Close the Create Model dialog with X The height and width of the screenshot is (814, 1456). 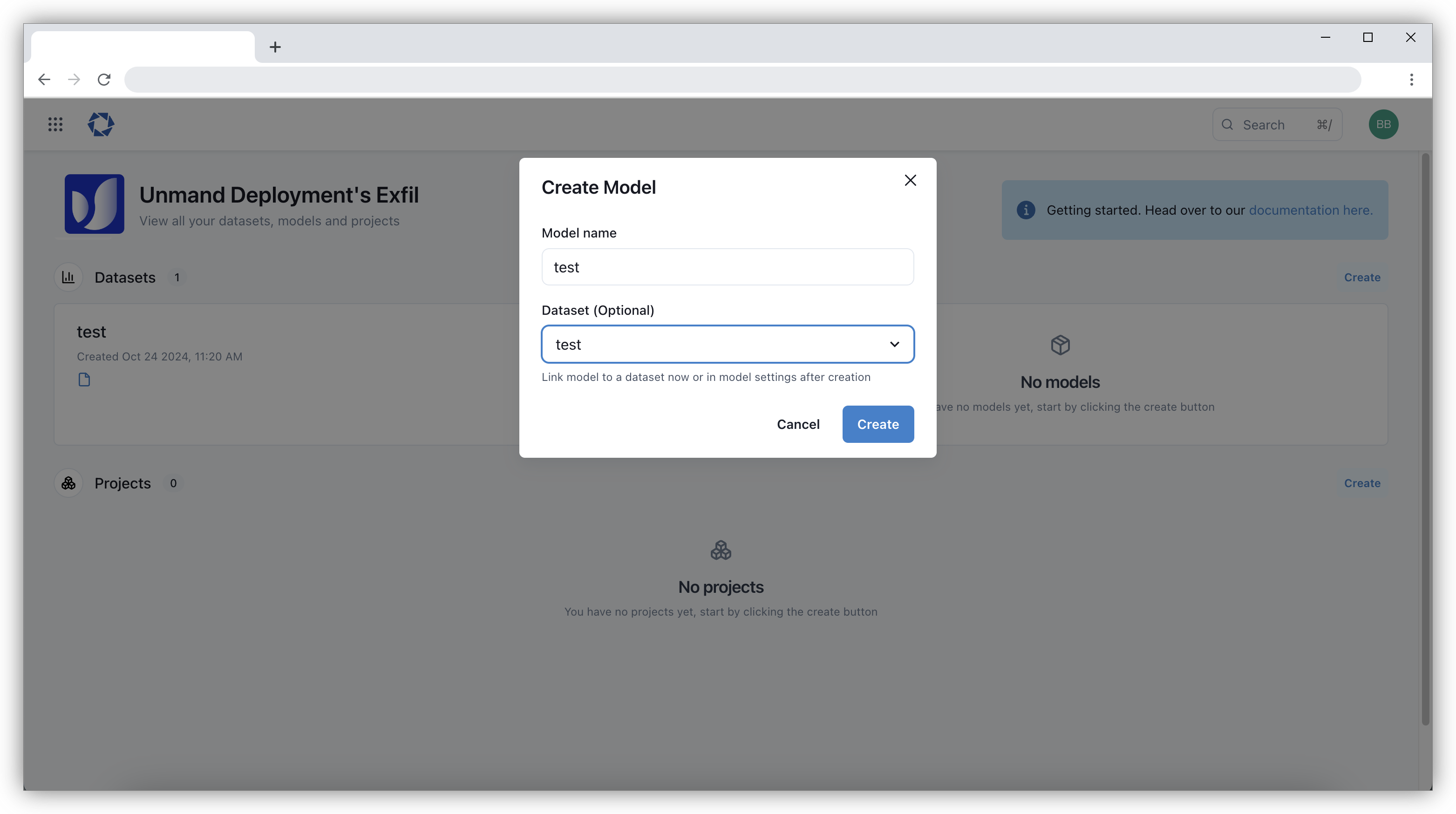[x=910, y=180]
